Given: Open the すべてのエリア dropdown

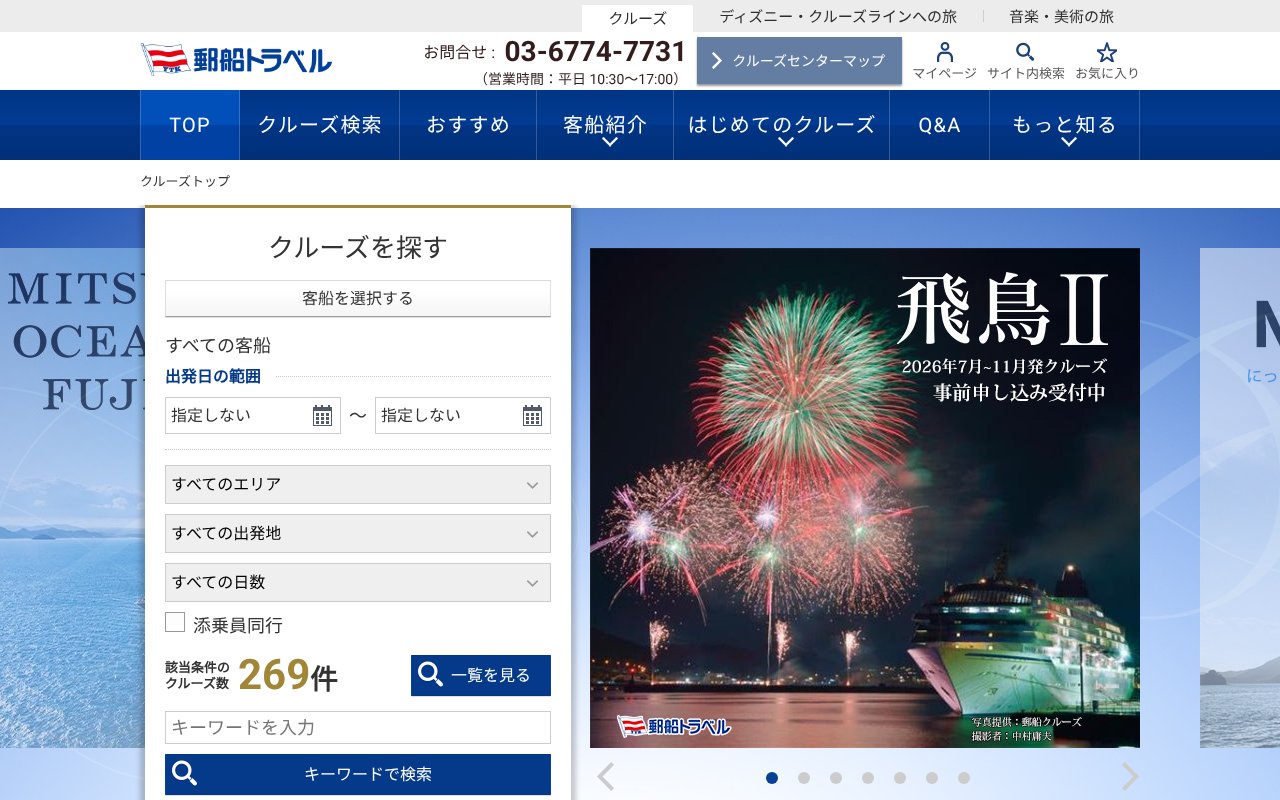Looking at the screenshot, I should pos(357,484).
